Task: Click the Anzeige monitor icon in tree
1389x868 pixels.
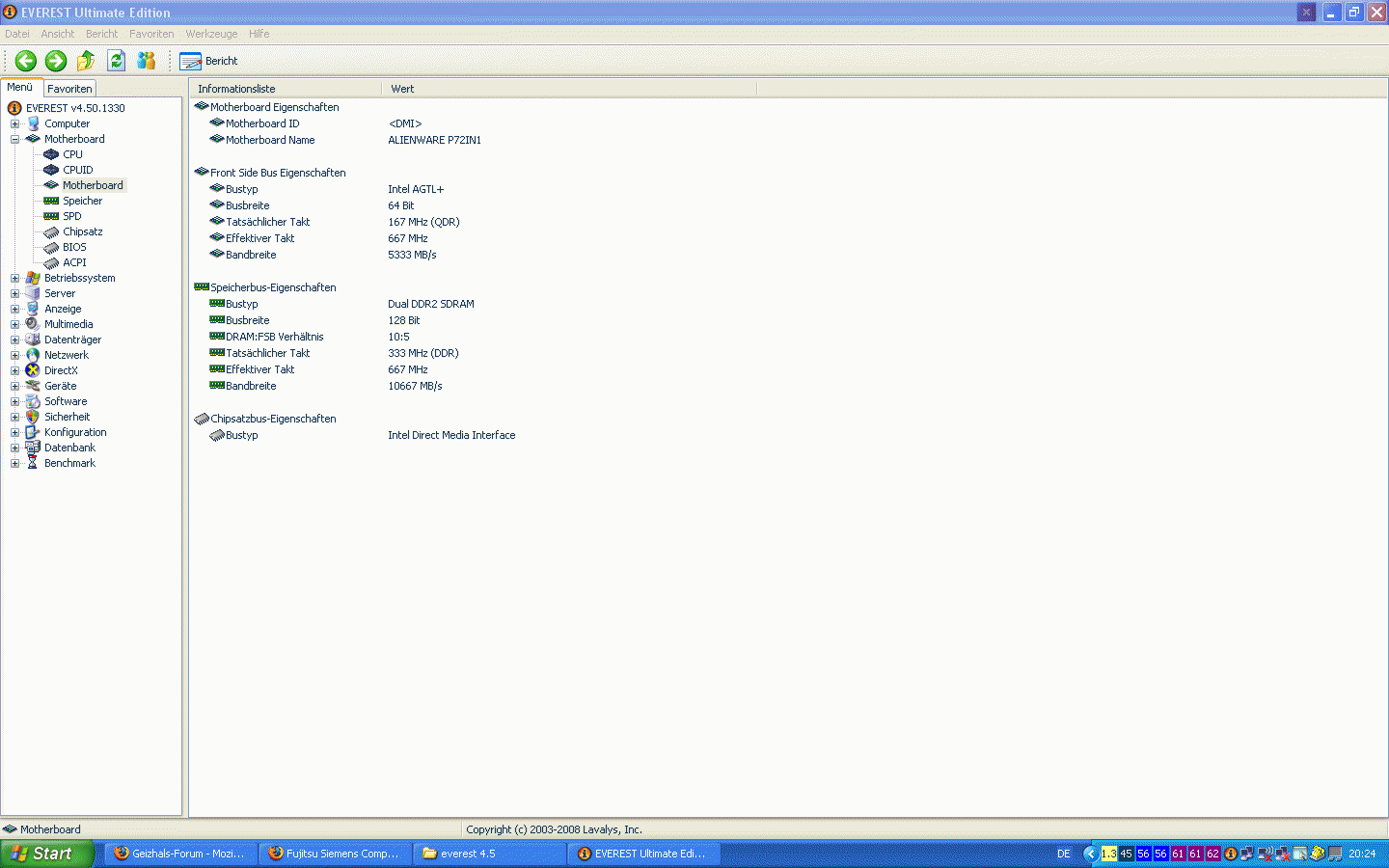Action: coord(33,309)
